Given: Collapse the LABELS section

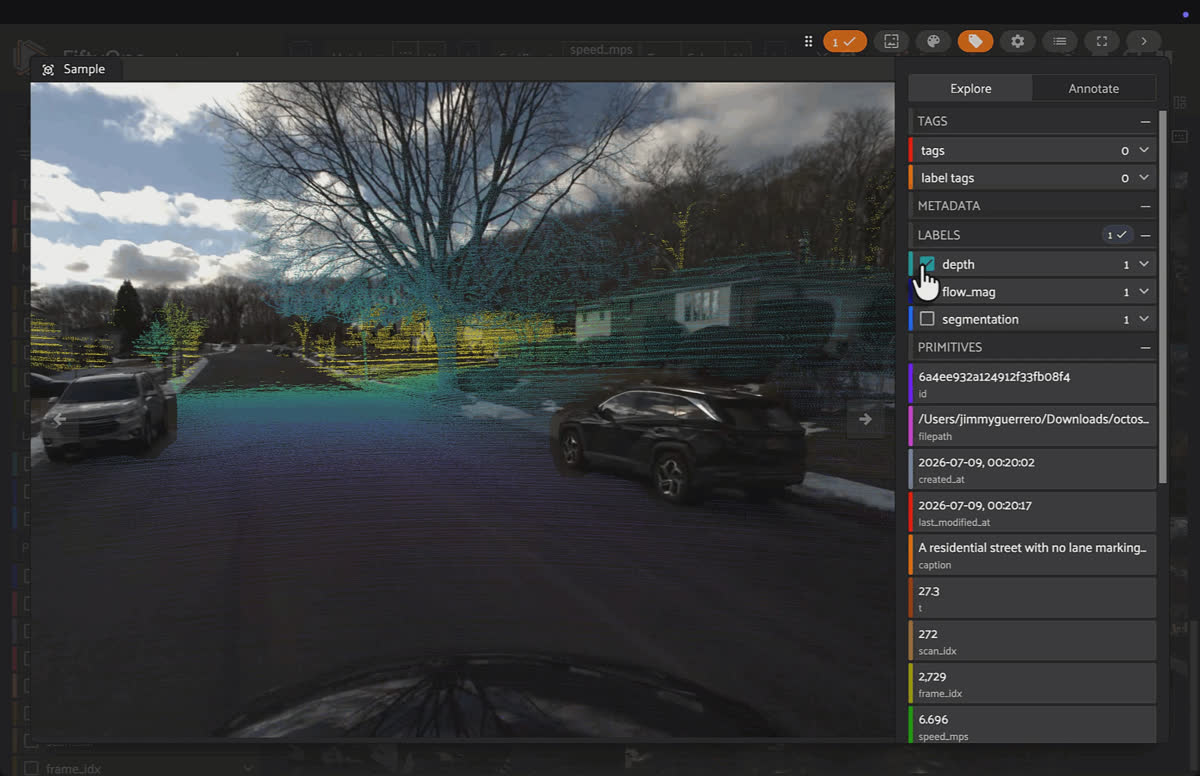Looking at the screenshot, I should (x=1145, y=235).
